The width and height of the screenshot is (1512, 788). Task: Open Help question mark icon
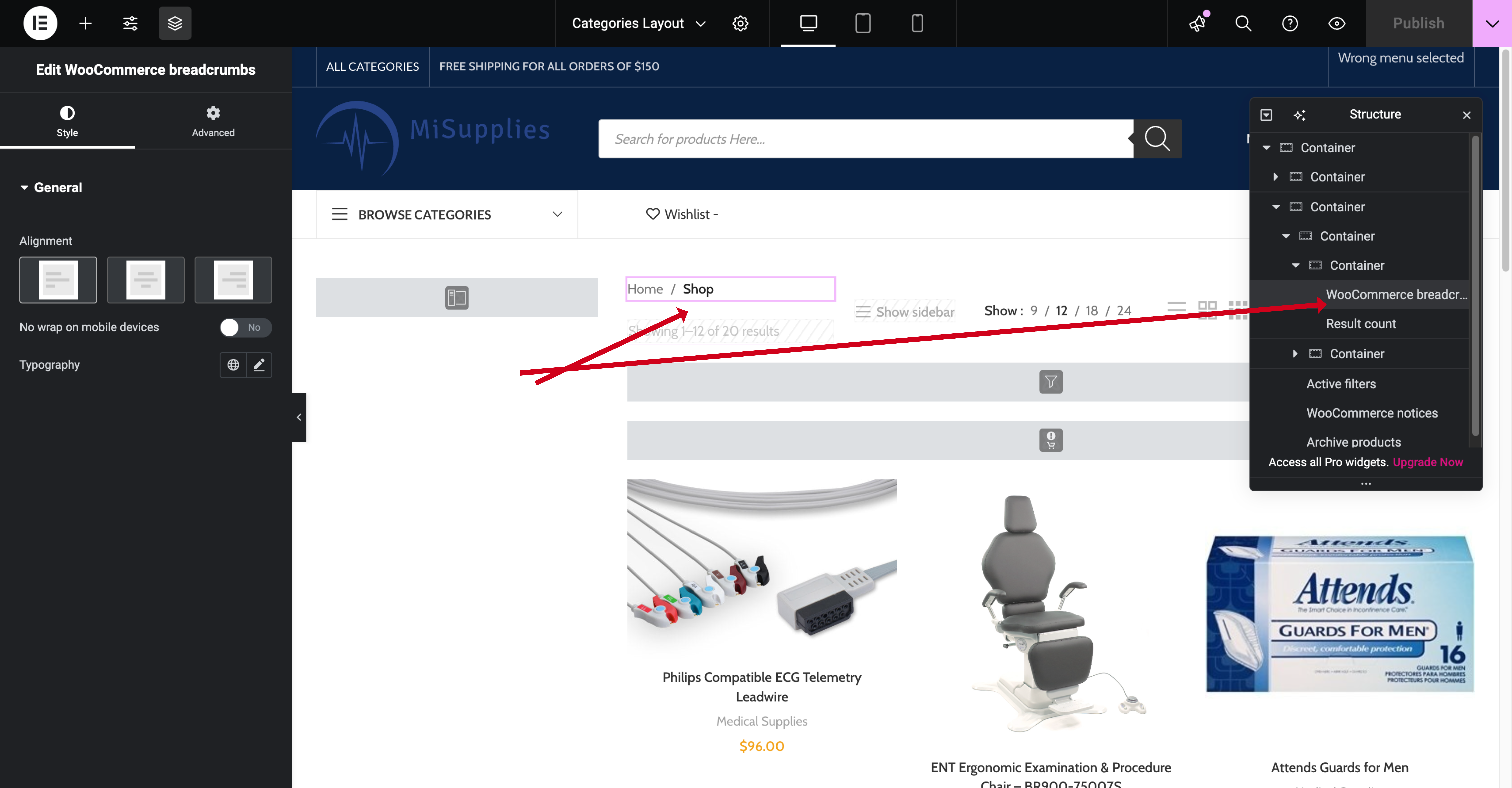coord(1290,24)
